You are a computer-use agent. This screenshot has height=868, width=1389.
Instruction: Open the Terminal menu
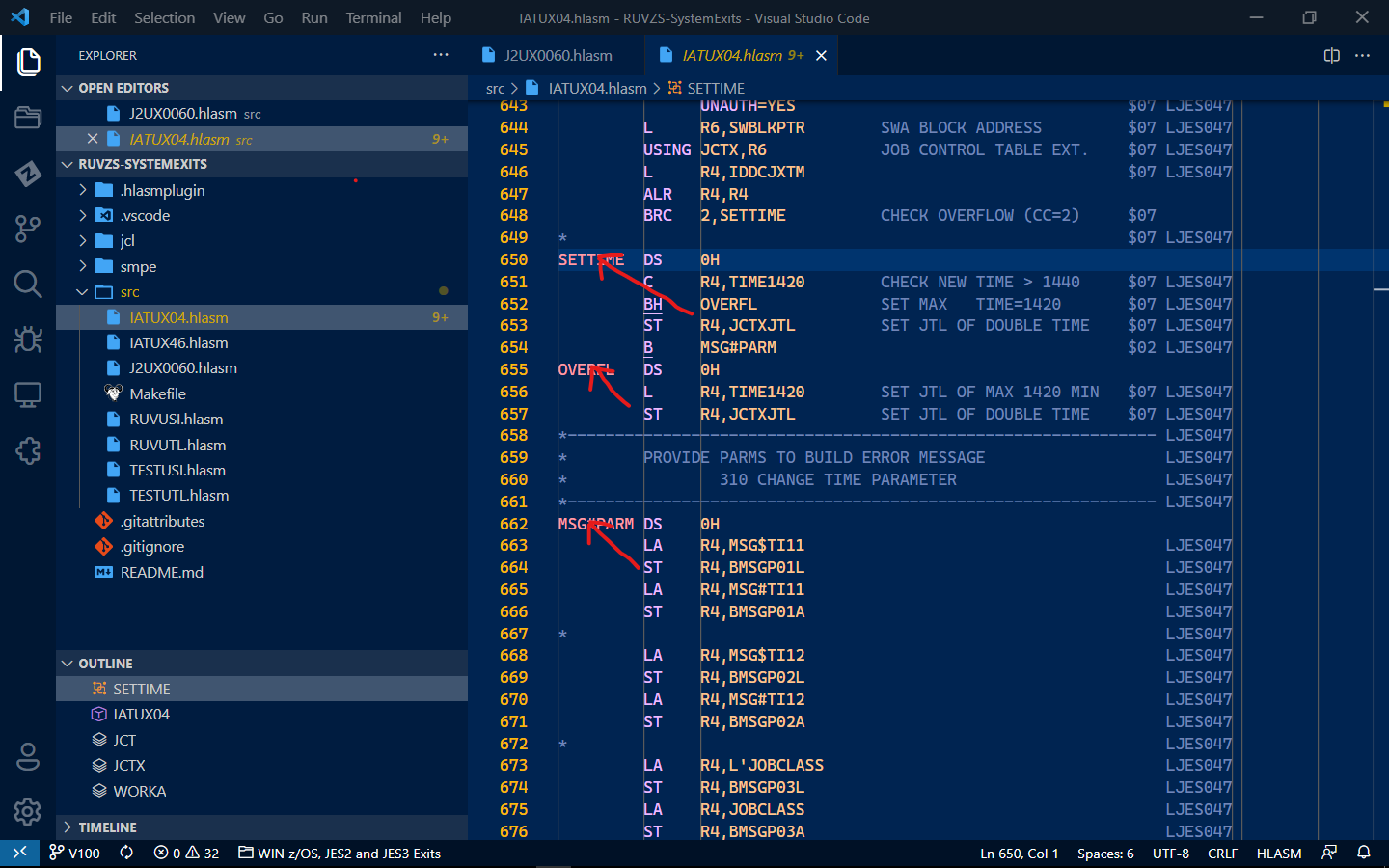(373, 17)
